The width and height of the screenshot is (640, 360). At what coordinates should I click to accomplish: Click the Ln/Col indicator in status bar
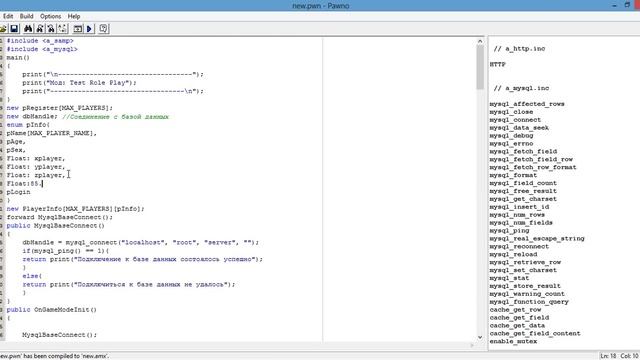coord(619,356)
